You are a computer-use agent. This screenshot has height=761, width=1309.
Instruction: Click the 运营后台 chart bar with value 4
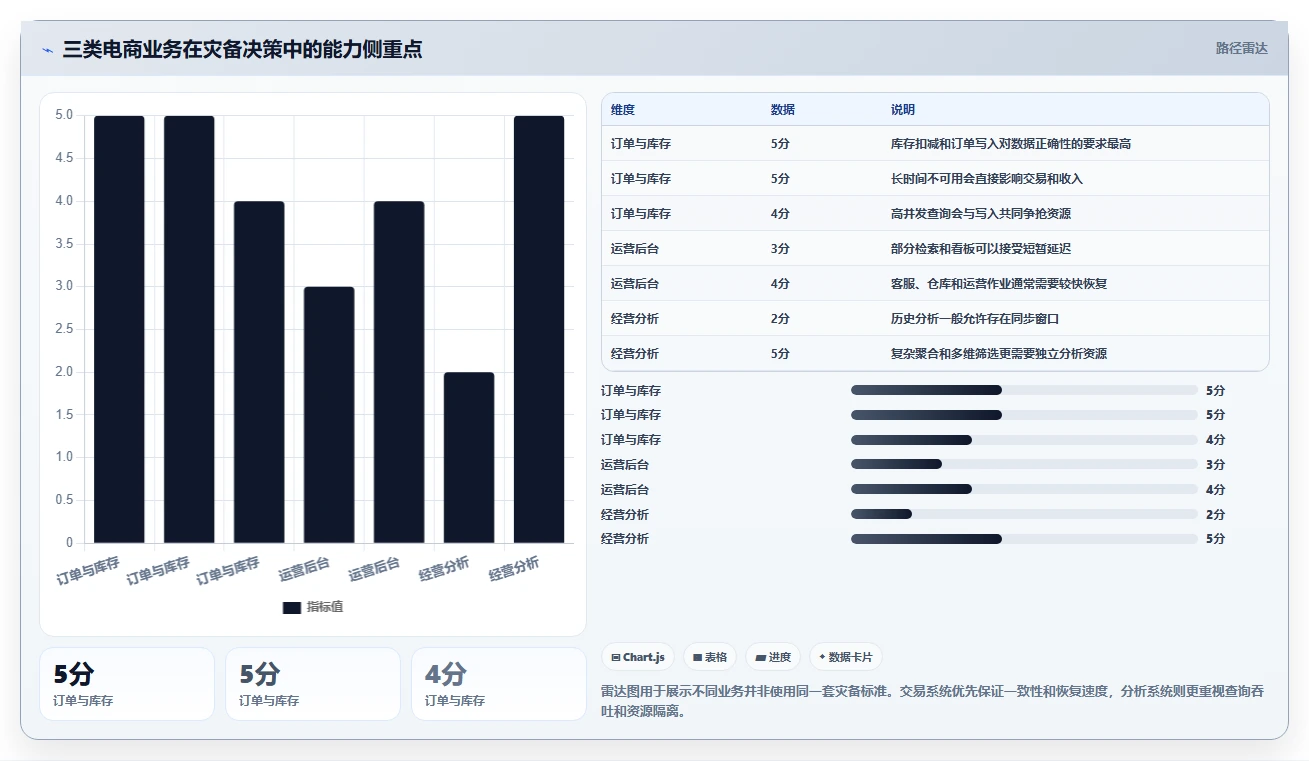pos(399,372)
